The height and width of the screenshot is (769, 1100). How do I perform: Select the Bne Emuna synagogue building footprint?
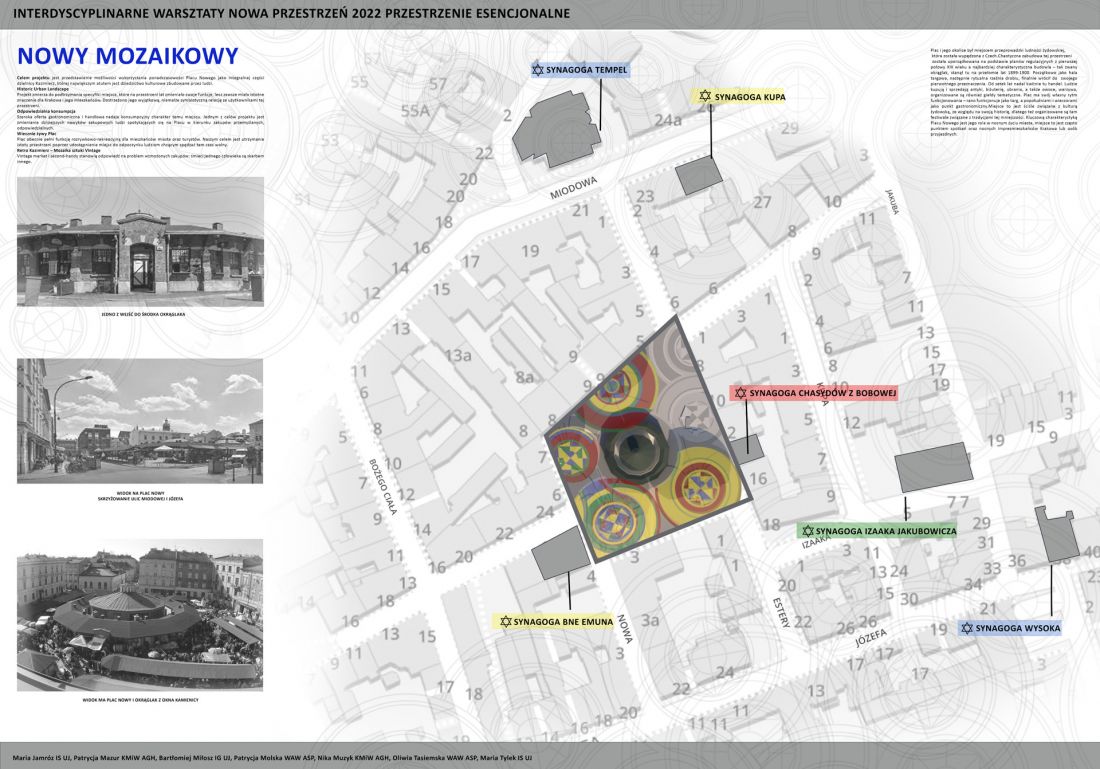(x=561, y=552)
